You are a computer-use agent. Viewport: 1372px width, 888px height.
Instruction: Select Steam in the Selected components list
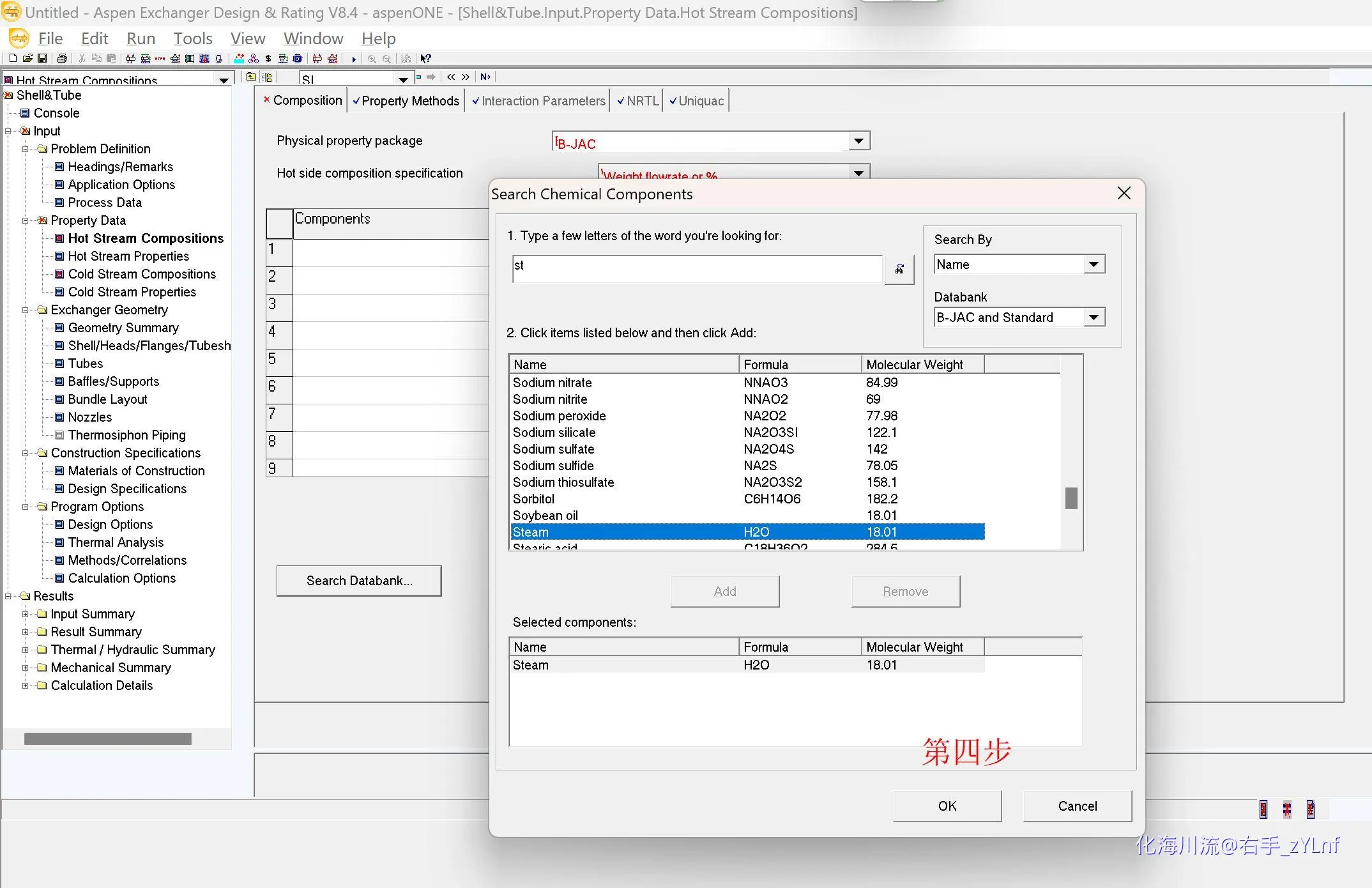coord(747,665)
